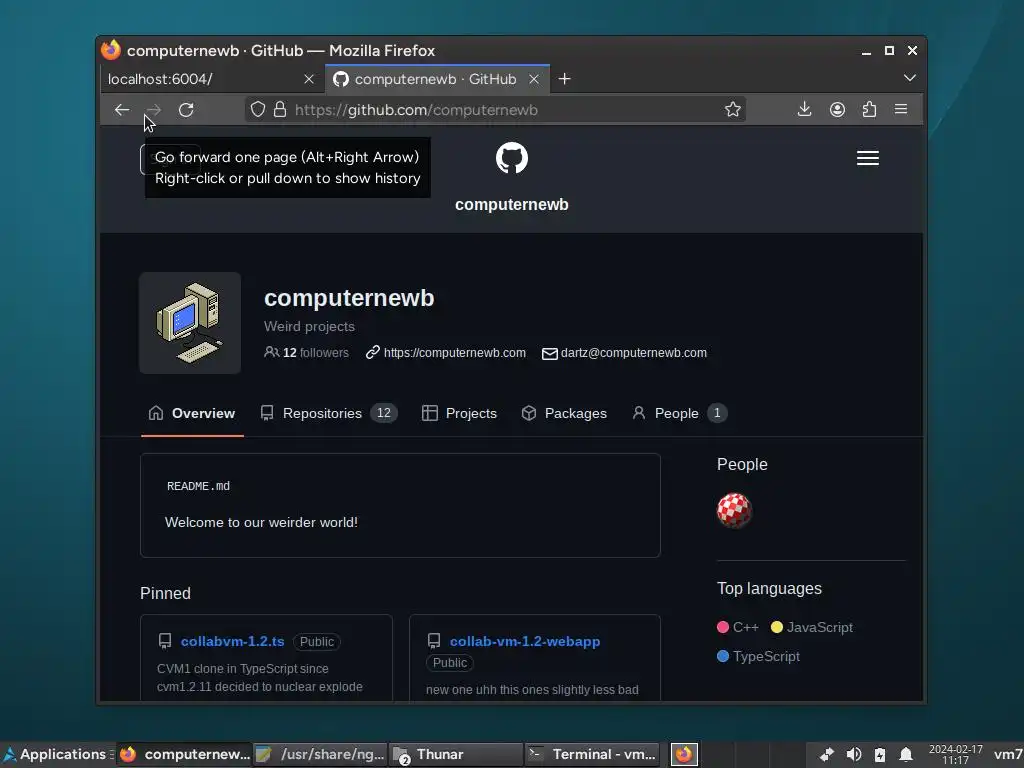1024x768 pixels.
Task: Open the Firefox extensions puzzle icon
Action: 869,109
